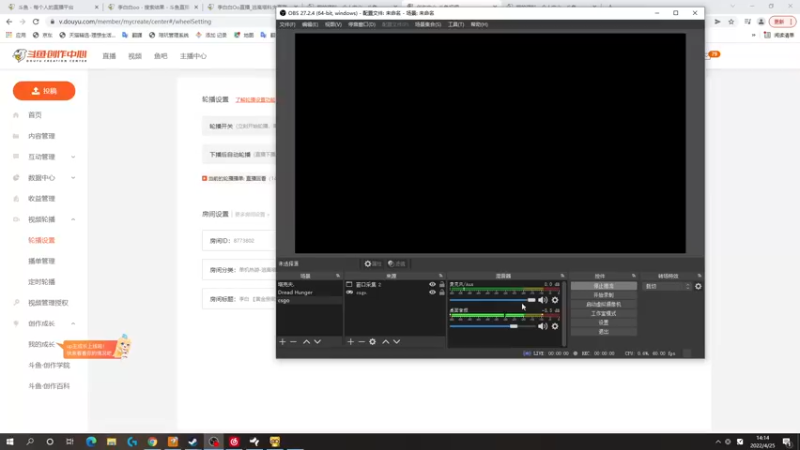800x450 pixels.
Task: Reload the Chrome page
Action: pos(36,21)
